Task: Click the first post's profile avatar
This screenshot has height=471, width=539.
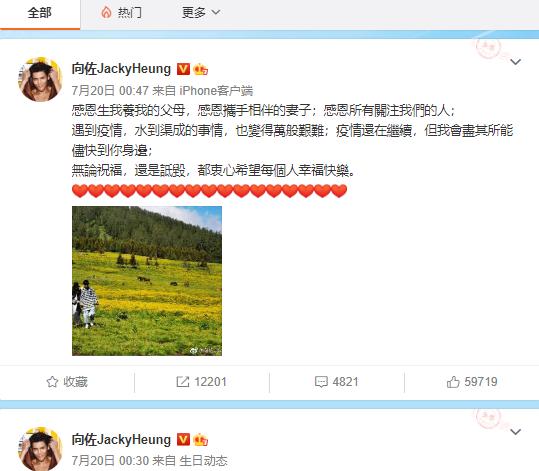Action: tap(40, 79)
